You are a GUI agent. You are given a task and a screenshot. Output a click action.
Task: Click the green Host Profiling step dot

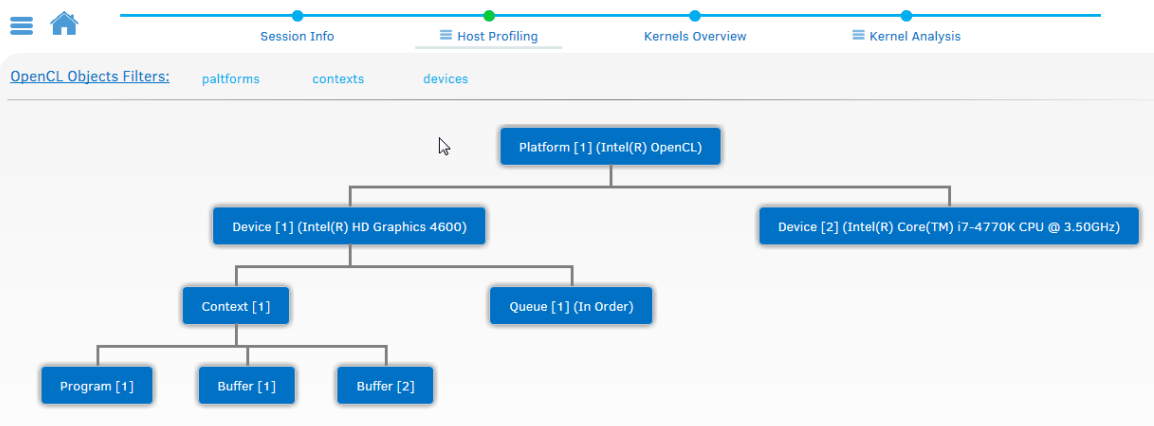pos(489,15)
